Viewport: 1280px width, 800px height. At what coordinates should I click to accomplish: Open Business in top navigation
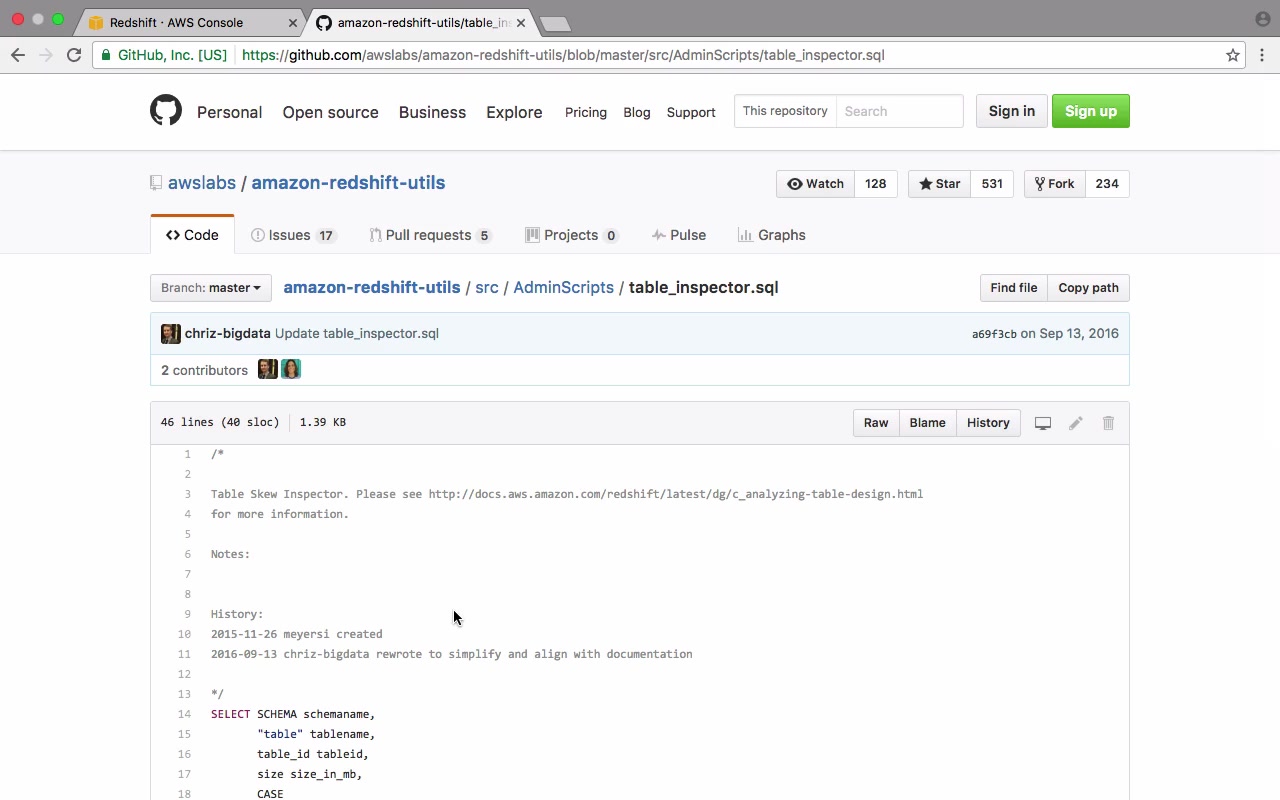coord(433,112)
